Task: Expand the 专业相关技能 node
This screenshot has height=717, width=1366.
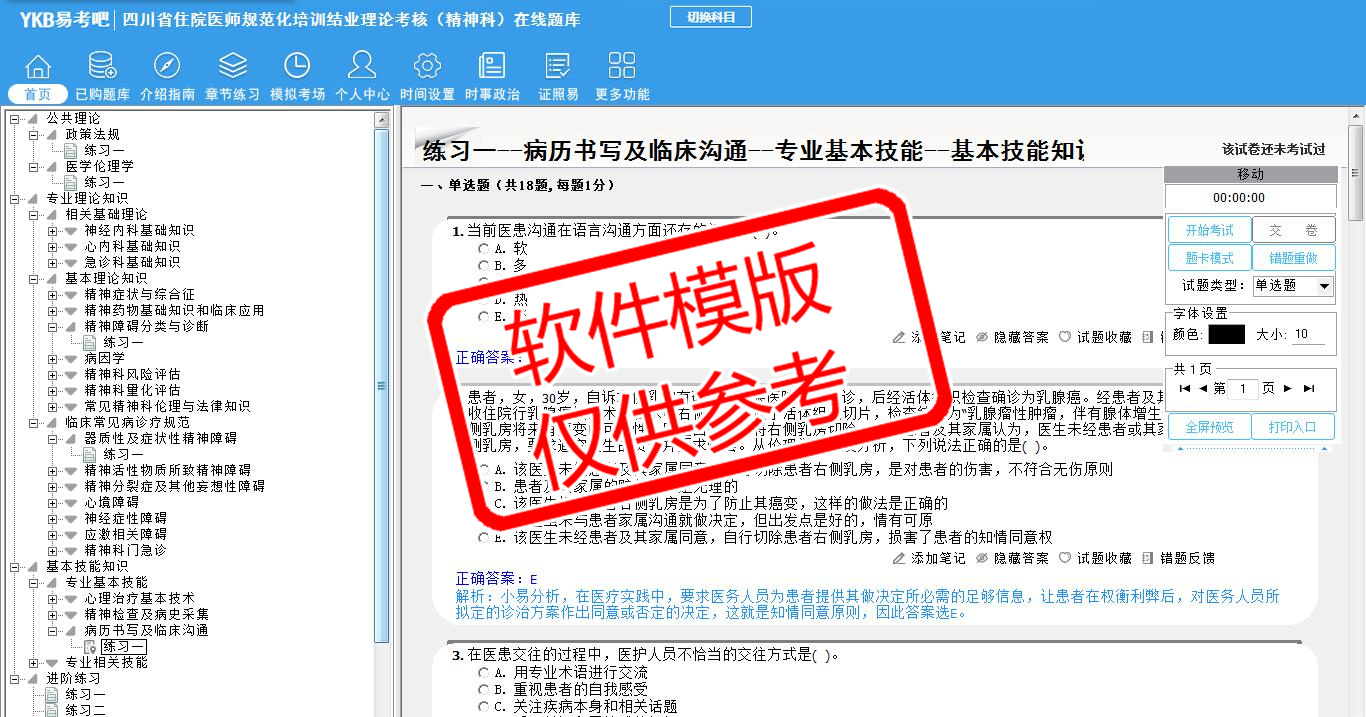Action: pos(34,663)
